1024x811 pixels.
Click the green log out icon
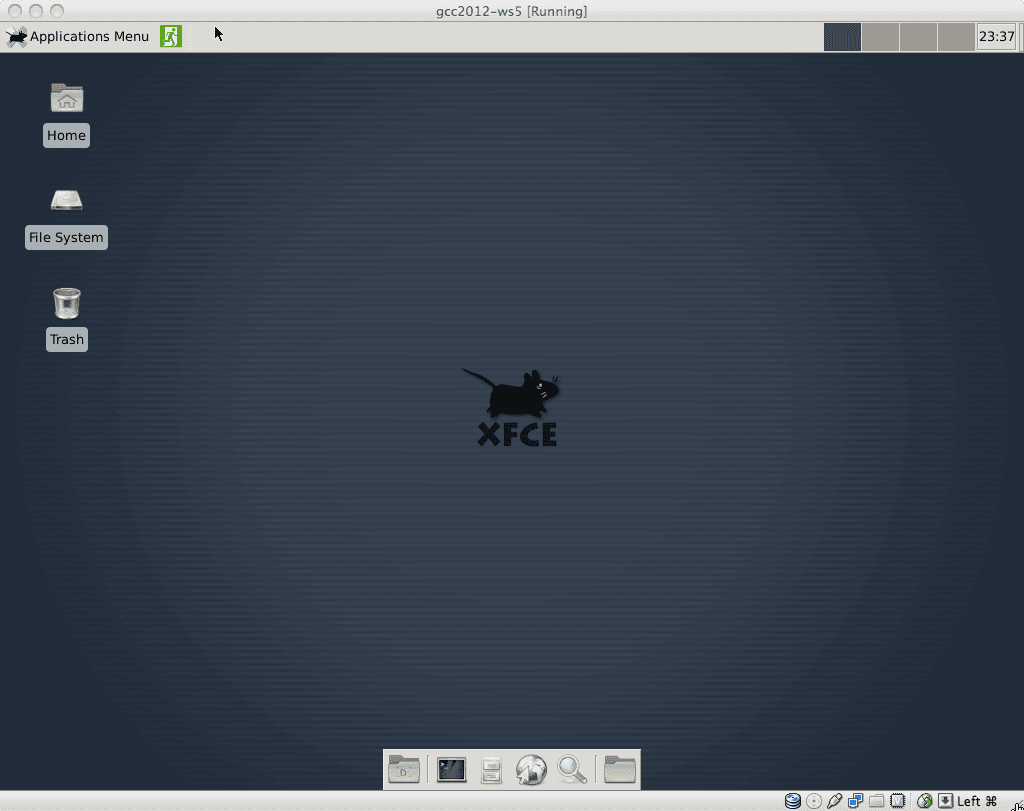[171, 37]
